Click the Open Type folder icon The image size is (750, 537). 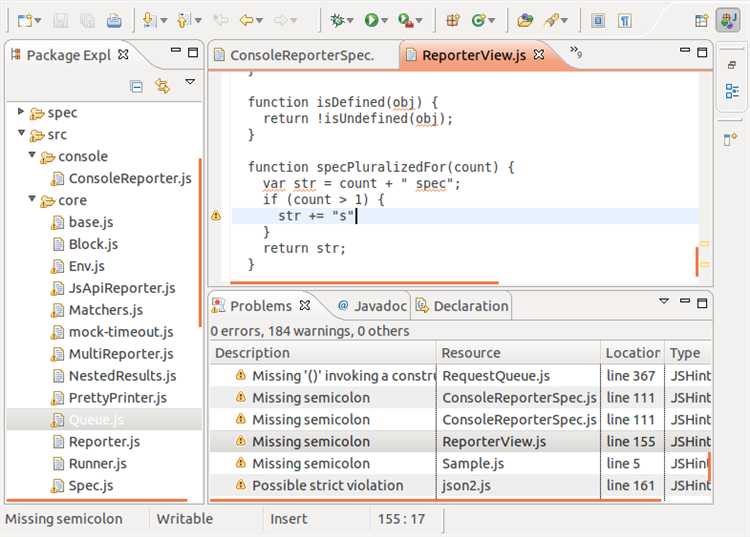point(525,20)
